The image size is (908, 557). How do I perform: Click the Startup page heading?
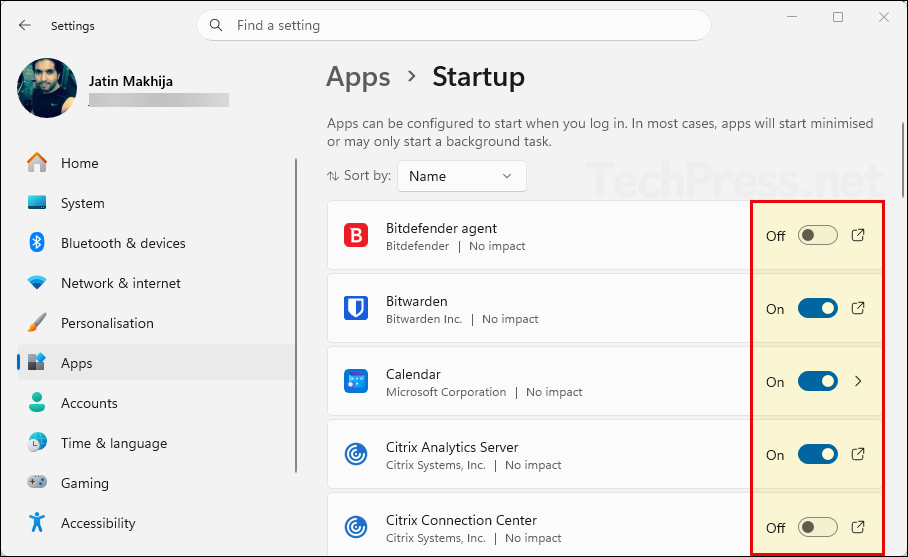coord(478,76)
